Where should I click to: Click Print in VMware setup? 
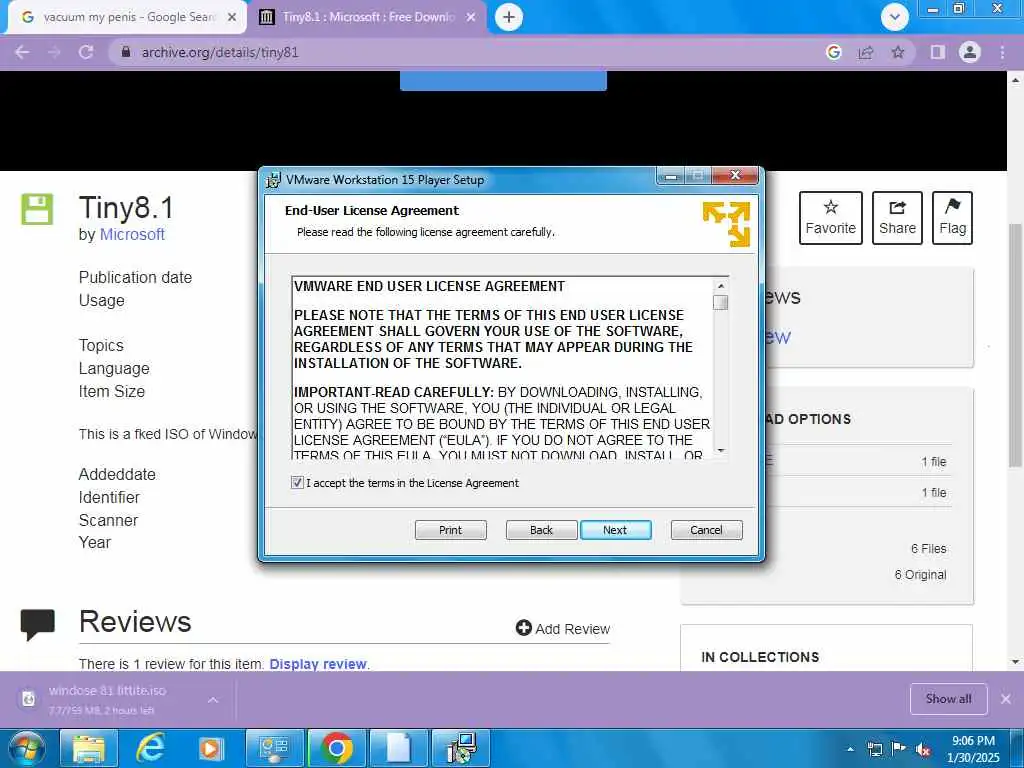pos(451,530)
